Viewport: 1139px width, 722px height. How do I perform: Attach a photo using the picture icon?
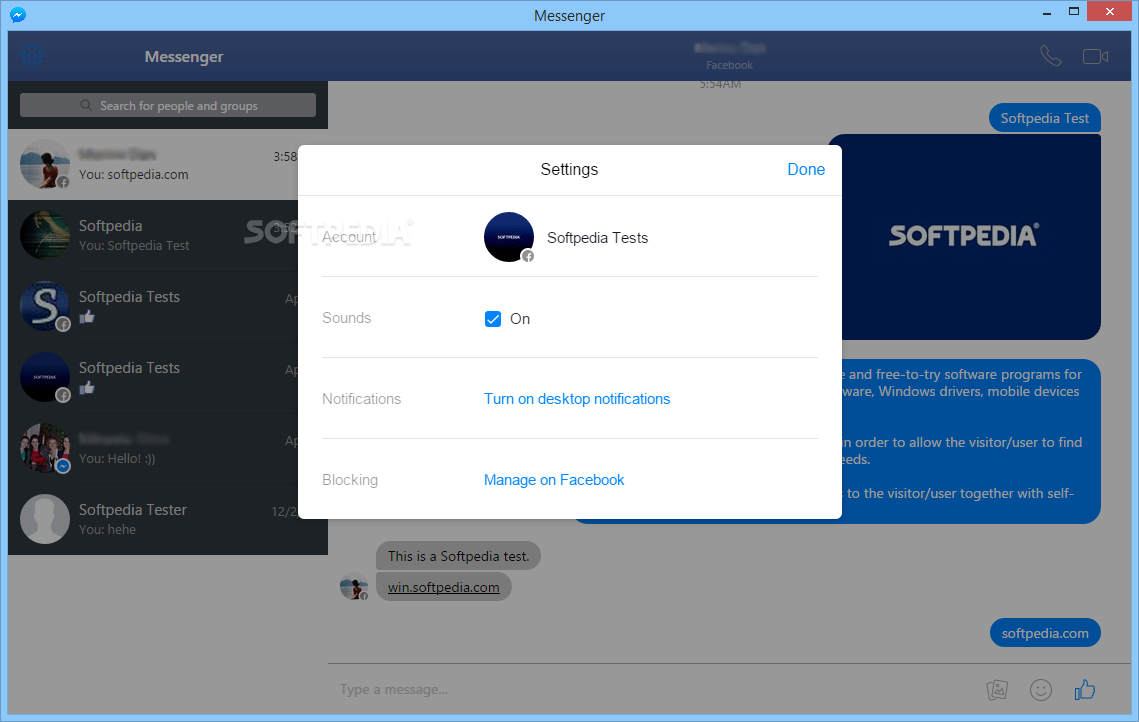tap(997, 689)
